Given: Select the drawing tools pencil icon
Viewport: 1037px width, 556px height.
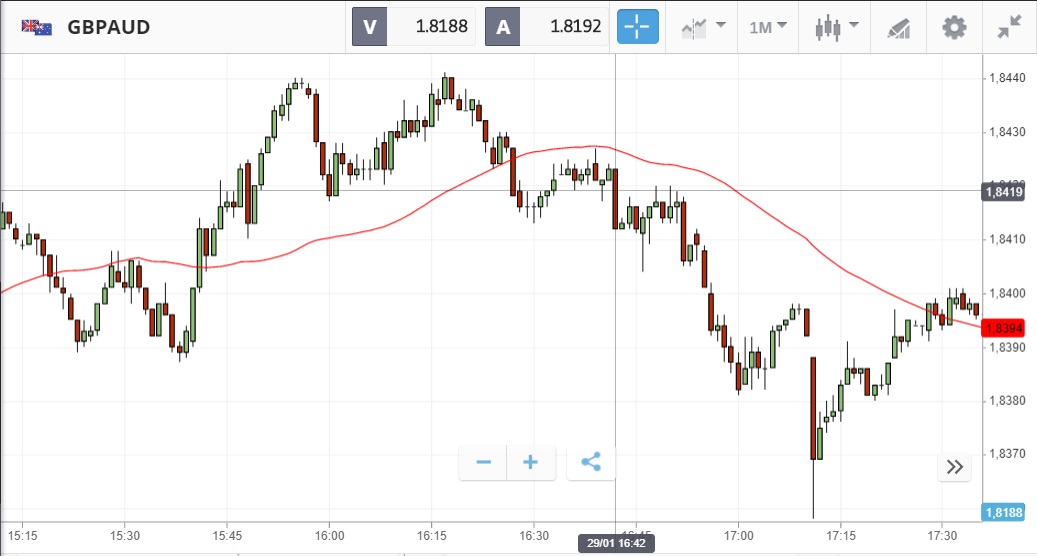Looking at the screenshot, I should 898,28.
